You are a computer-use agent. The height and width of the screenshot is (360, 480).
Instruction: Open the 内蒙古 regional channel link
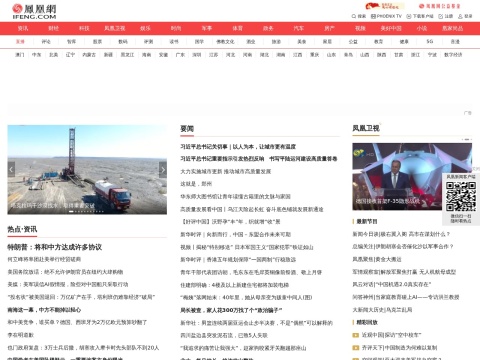(89, 55)
